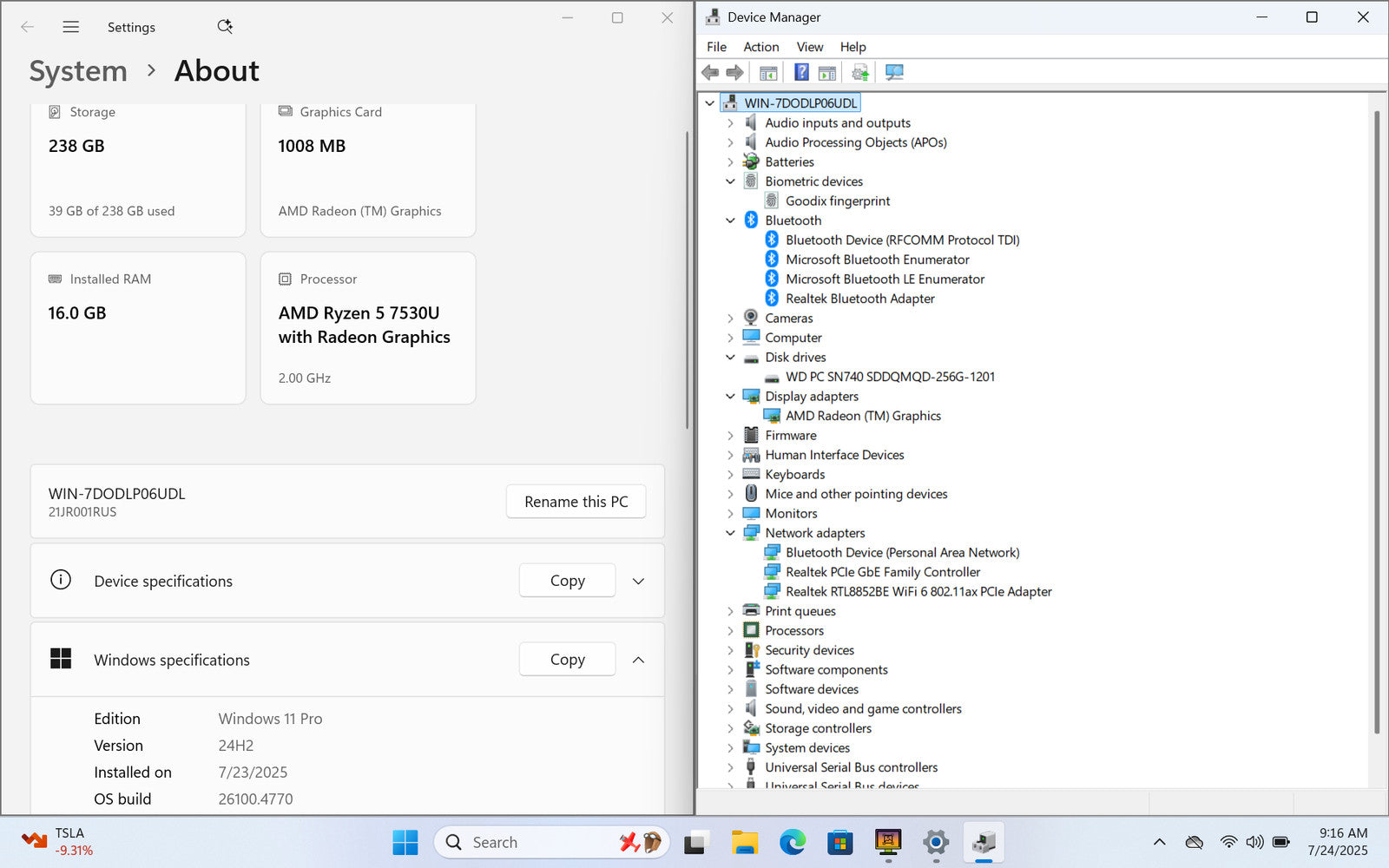
Task: Expand Device specifications chevron
Action: pos(638,582)
